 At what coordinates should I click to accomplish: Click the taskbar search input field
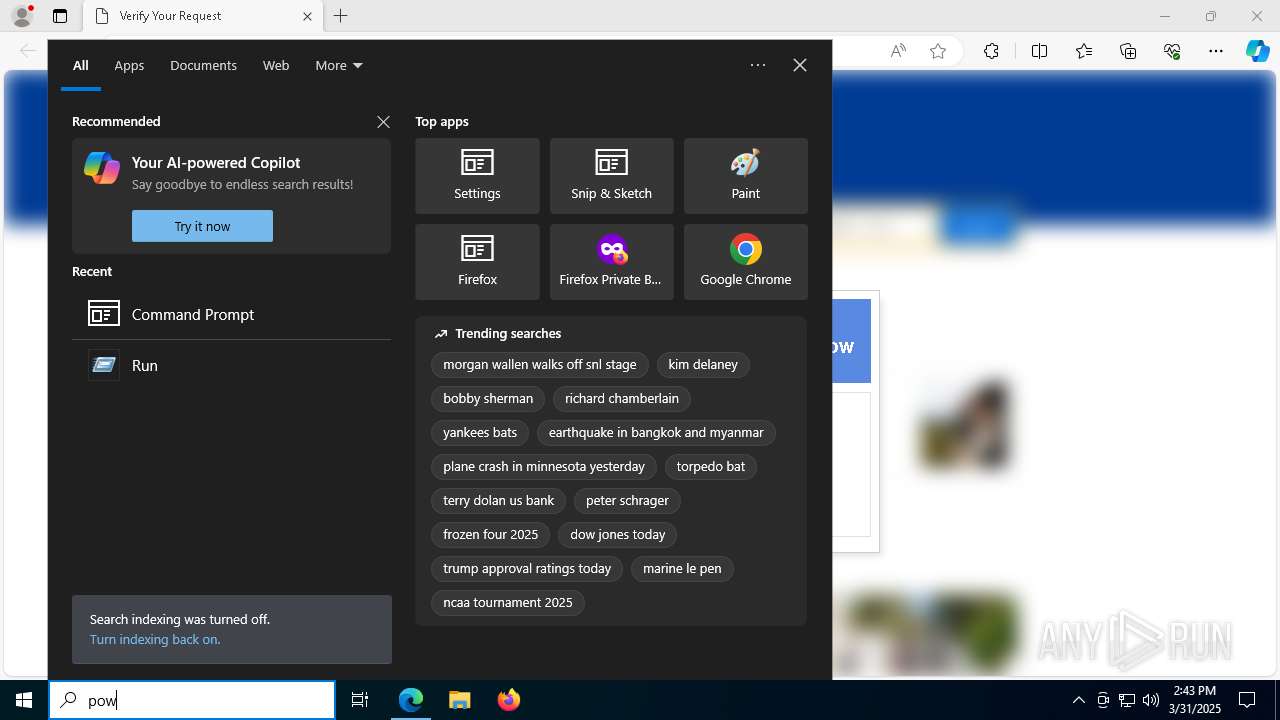(x=192, y=700)
